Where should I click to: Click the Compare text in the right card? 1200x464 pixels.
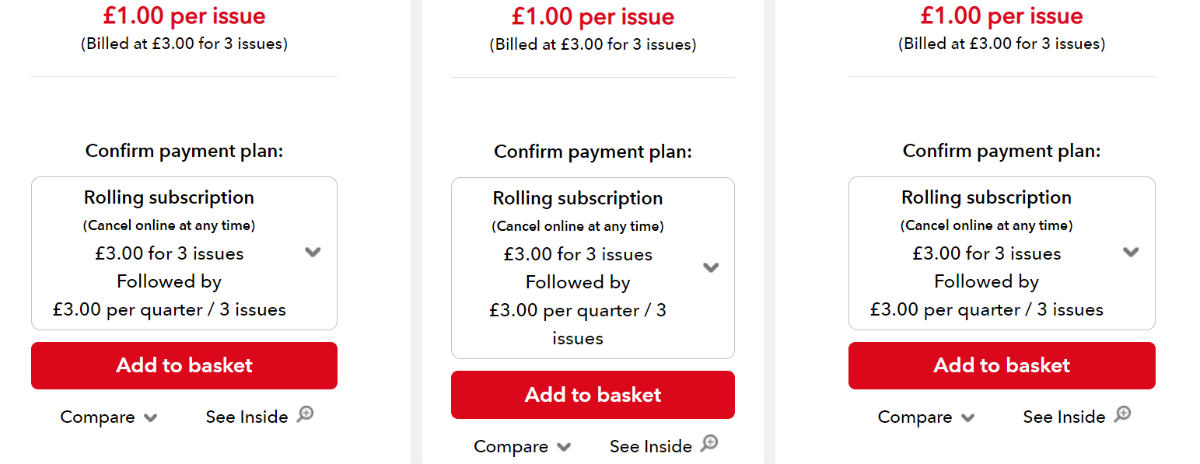coord(915,417)
